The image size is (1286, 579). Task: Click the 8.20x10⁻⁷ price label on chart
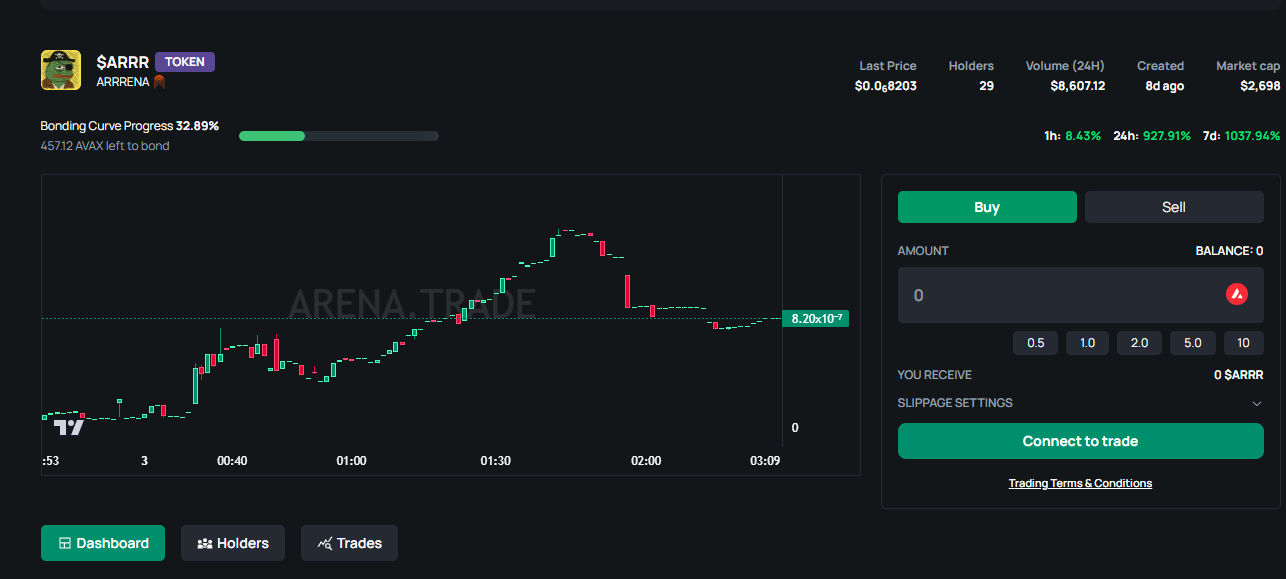coord(815,319)
